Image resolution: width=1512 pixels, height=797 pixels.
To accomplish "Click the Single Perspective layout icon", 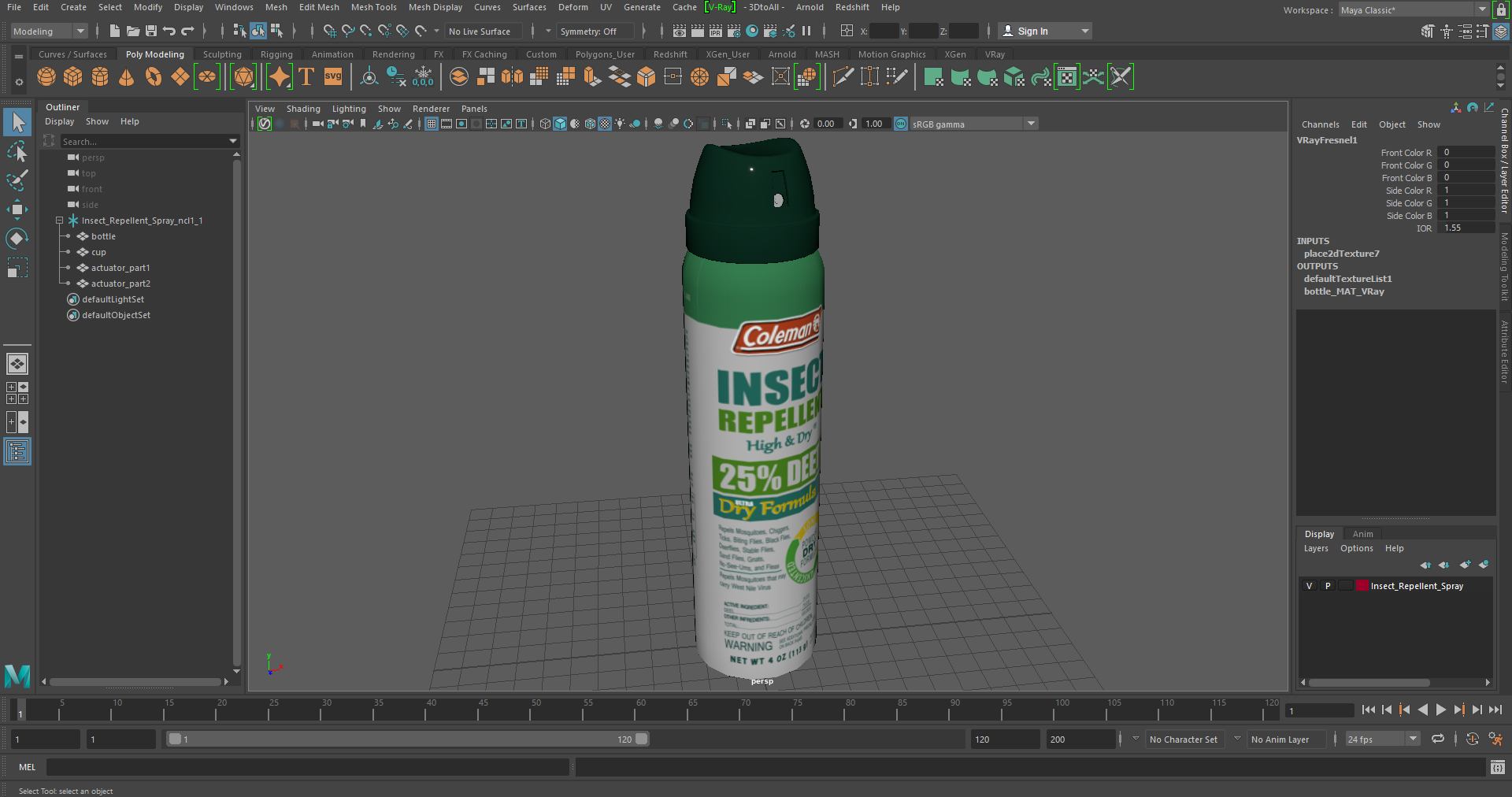I will (17, 364).
